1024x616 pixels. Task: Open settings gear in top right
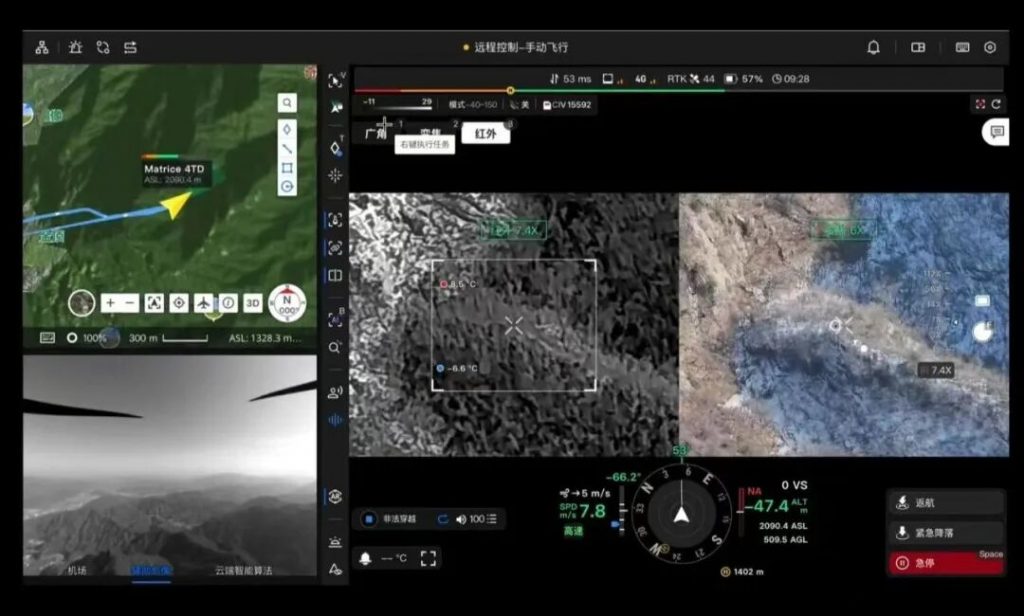pos(990,47)
